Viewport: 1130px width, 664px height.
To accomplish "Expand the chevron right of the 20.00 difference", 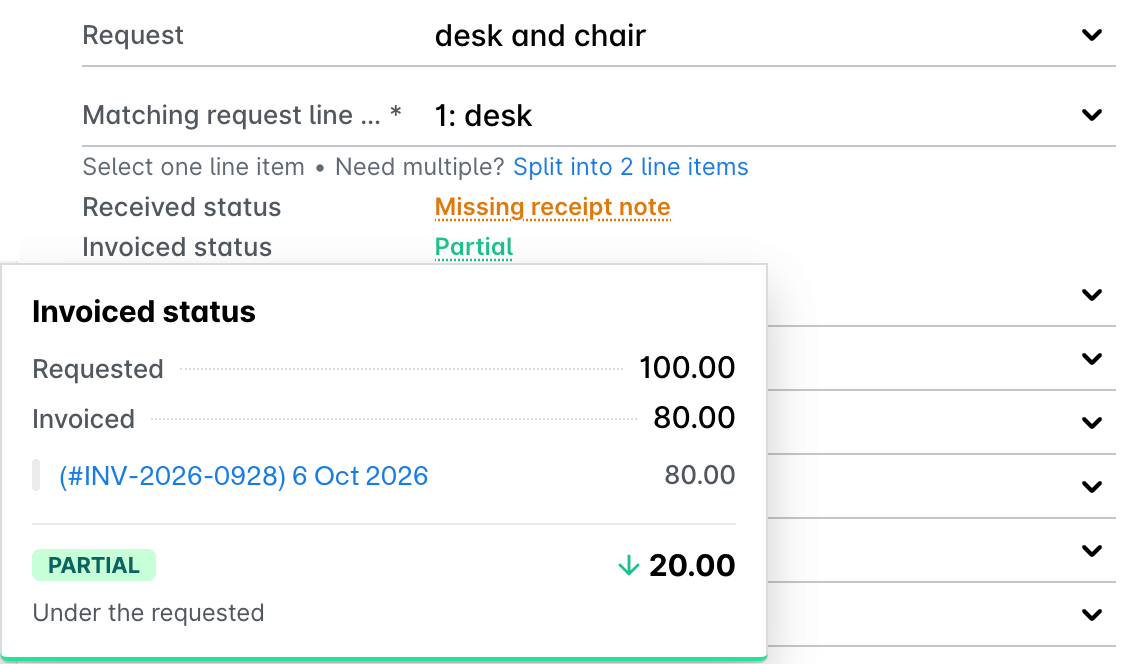I will 1092,551.
